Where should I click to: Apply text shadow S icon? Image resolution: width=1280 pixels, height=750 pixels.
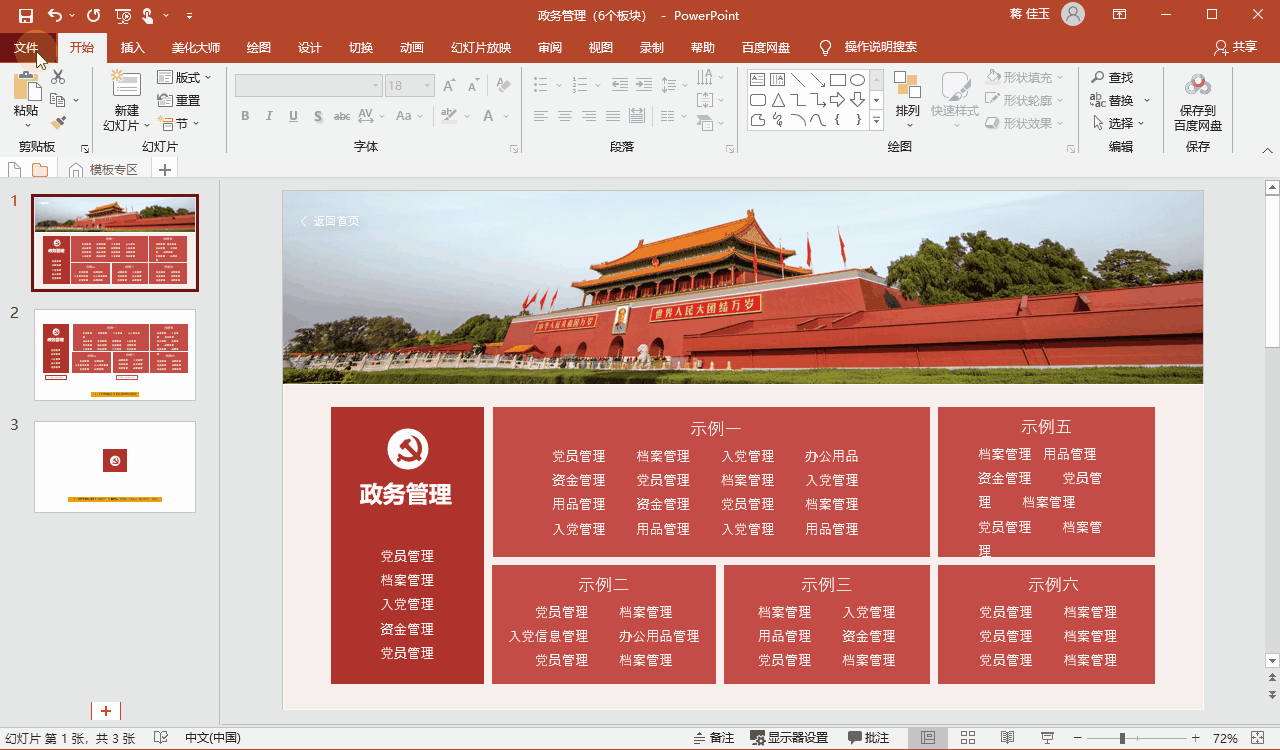point(318,116)
